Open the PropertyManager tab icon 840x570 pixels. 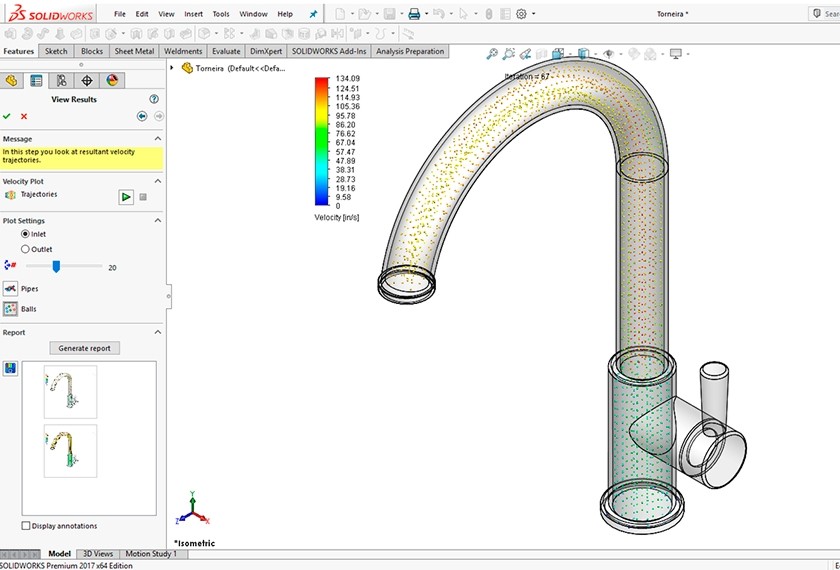36,80
